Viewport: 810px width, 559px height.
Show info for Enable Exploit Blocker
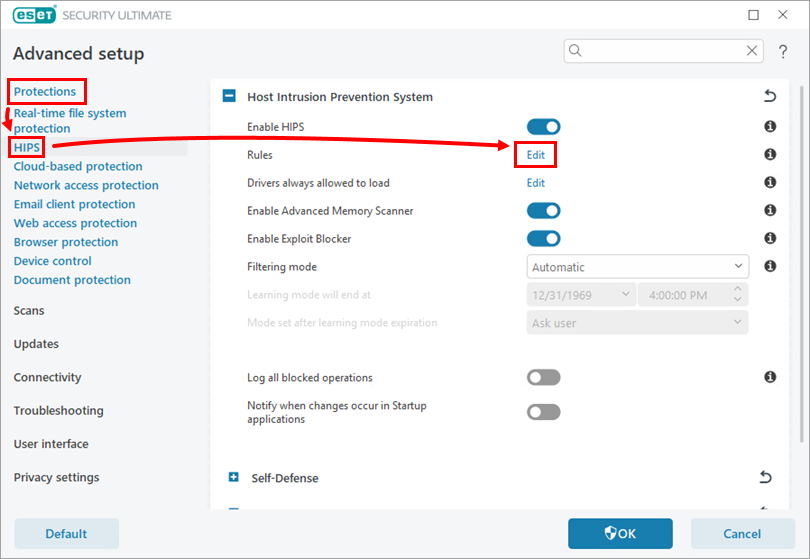pyautogui.click(x=770, y=238)
